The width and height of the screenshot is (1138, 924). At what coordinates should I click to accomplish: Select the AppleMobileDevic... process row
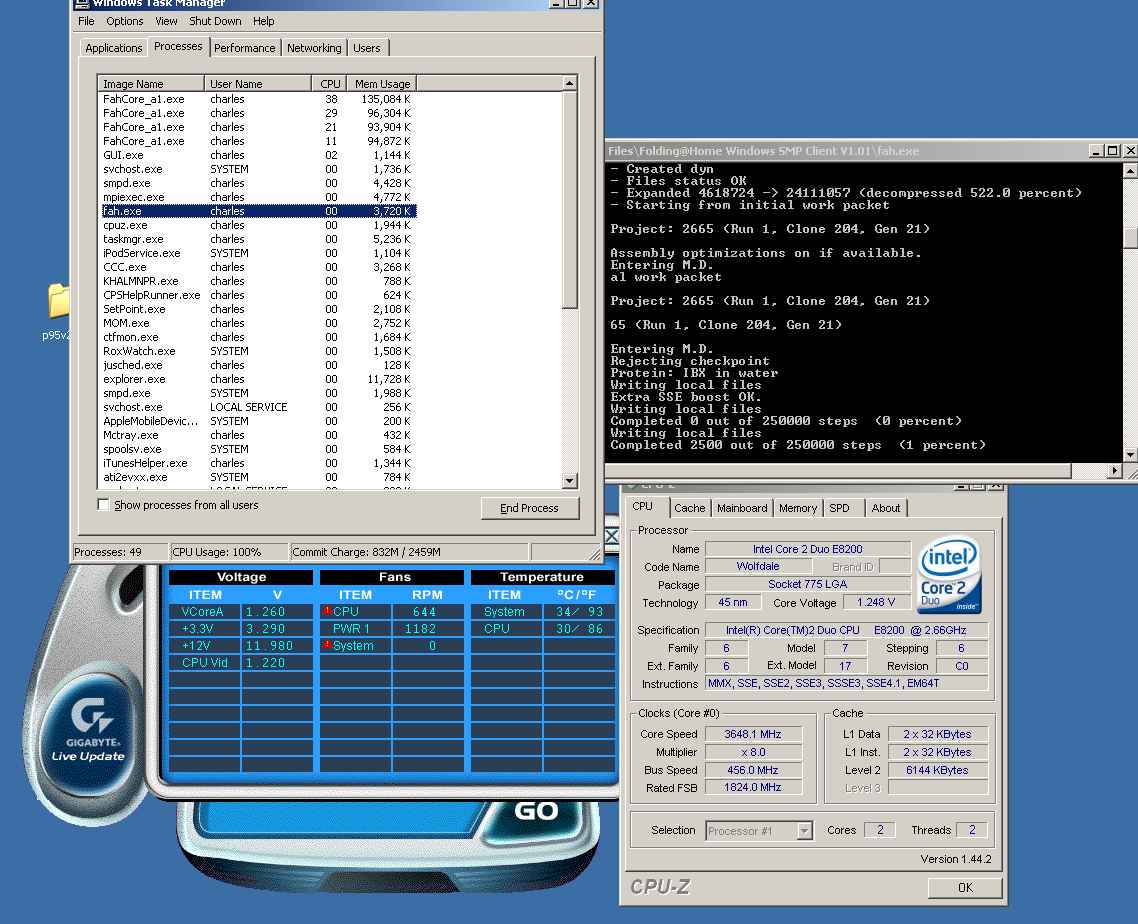[258, 421]
